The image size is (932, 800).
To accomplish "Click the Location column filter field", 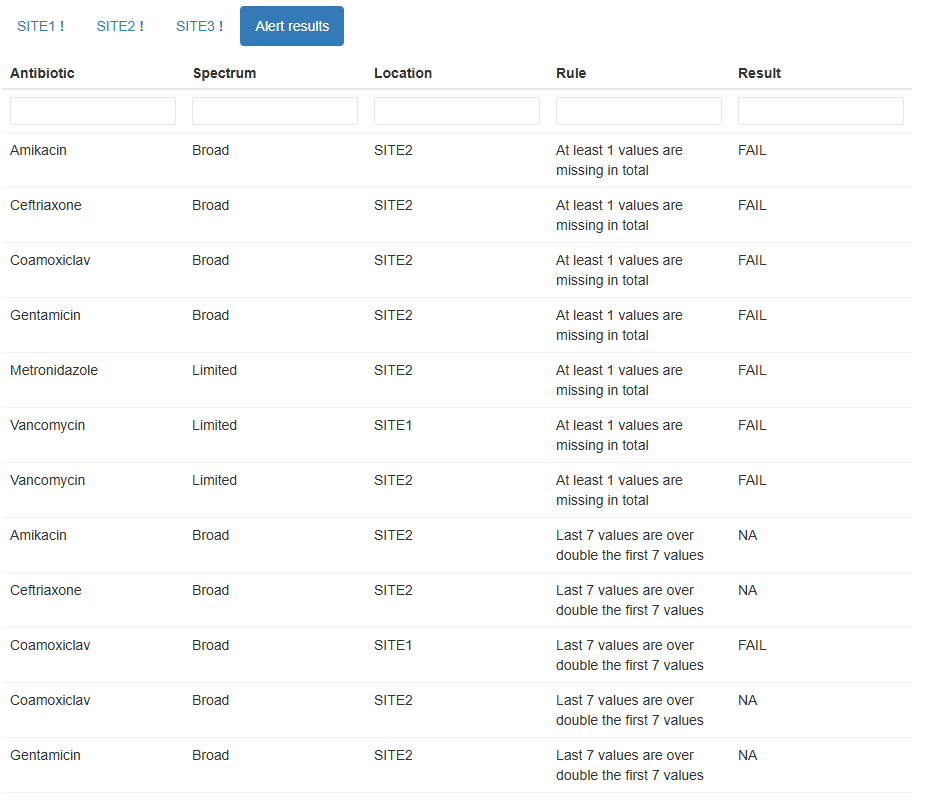I will 457,111.
